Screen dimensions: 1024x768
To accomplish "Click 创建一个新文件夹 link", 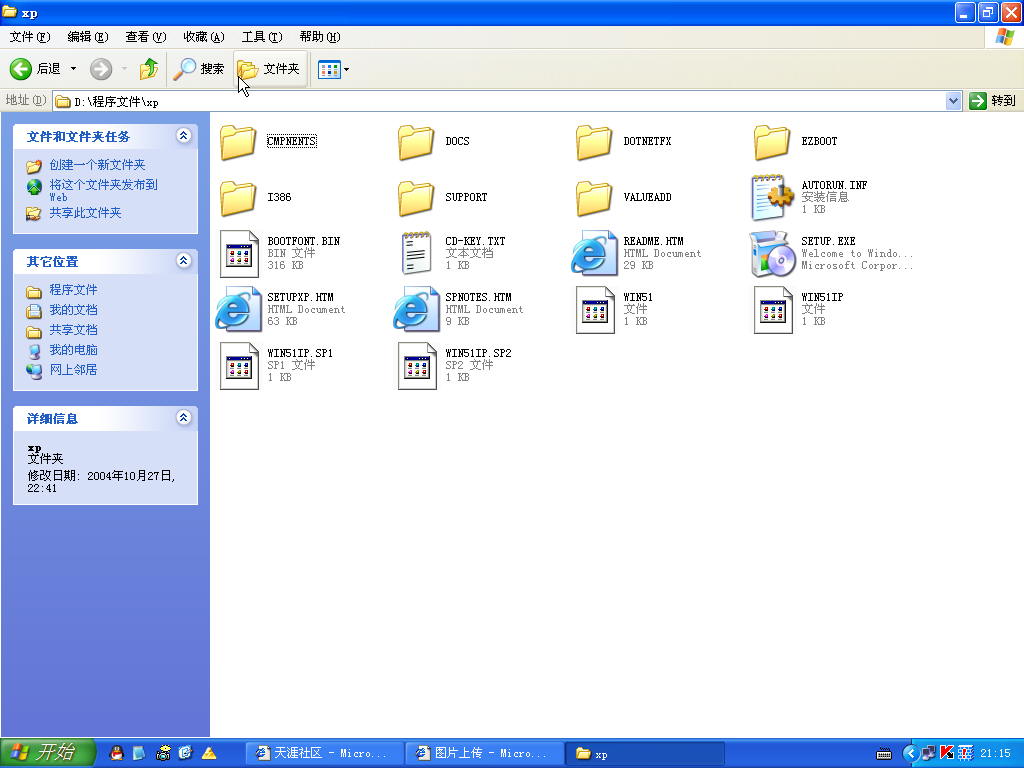I will [97, 165].
